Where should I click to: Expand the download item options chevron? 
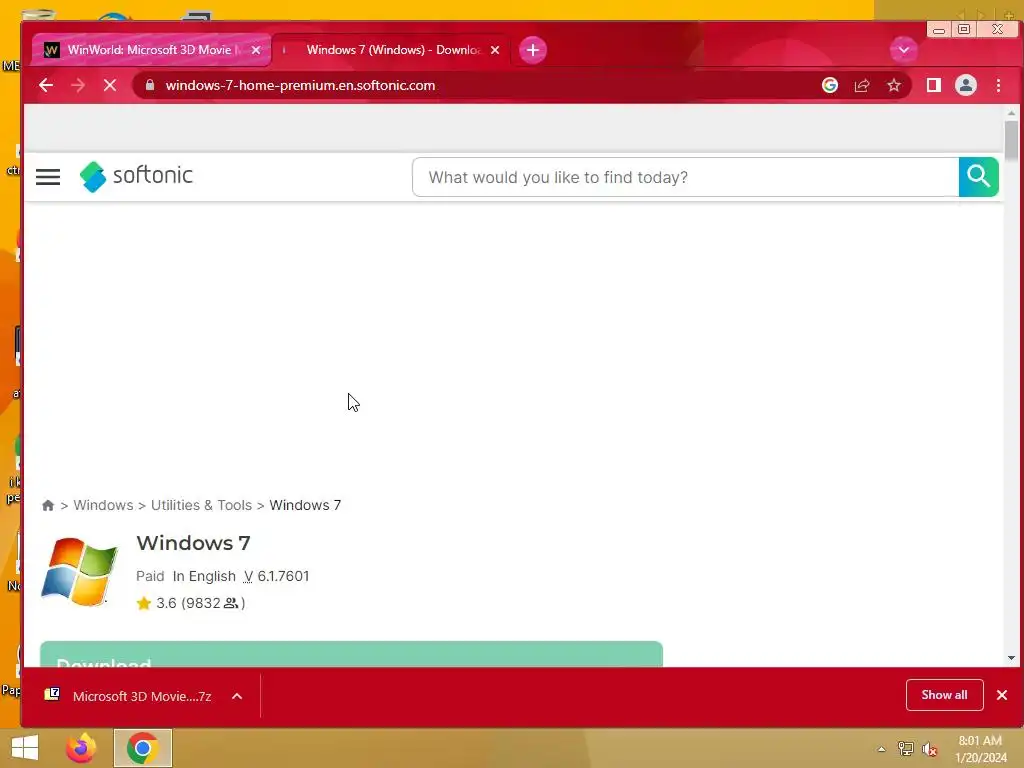tap(237, 696)
